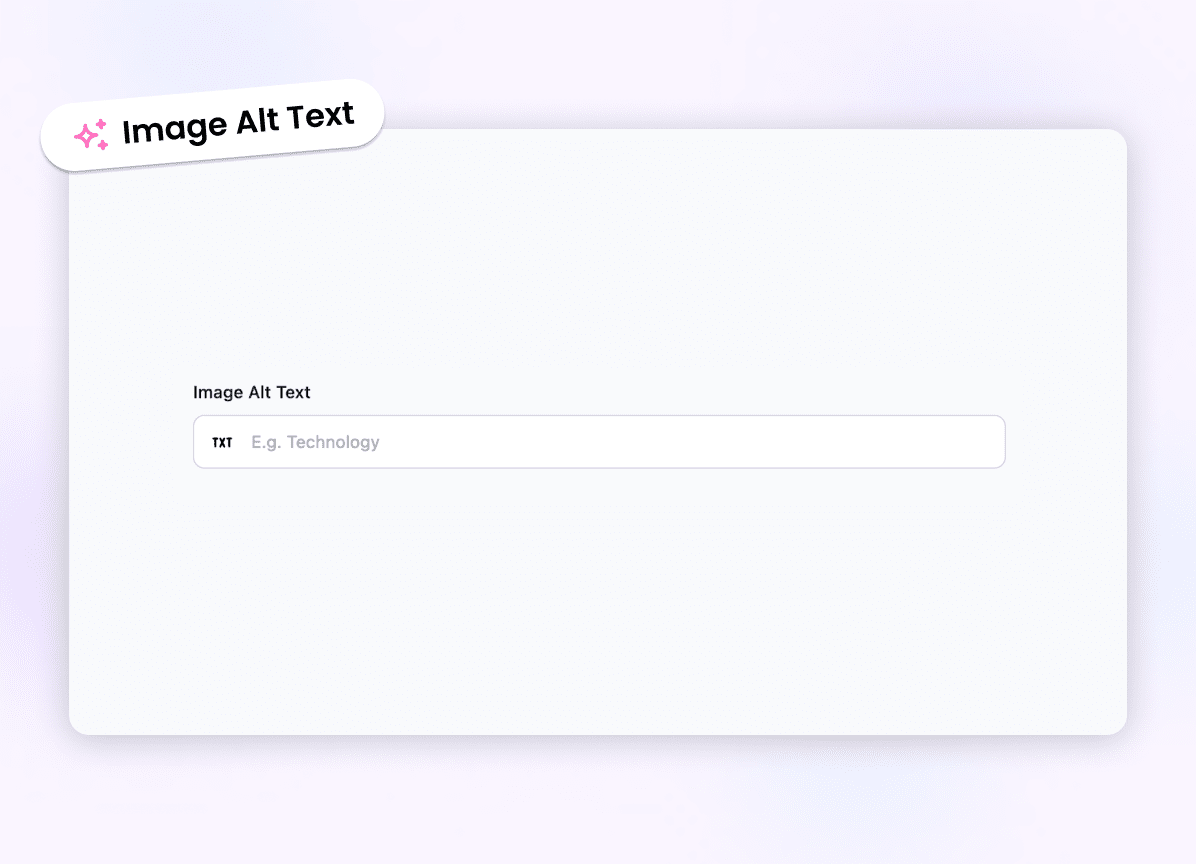Screen dimensions: 1196x864
Task: Click the small sparkle above the big star
Action: click(101, 124)
